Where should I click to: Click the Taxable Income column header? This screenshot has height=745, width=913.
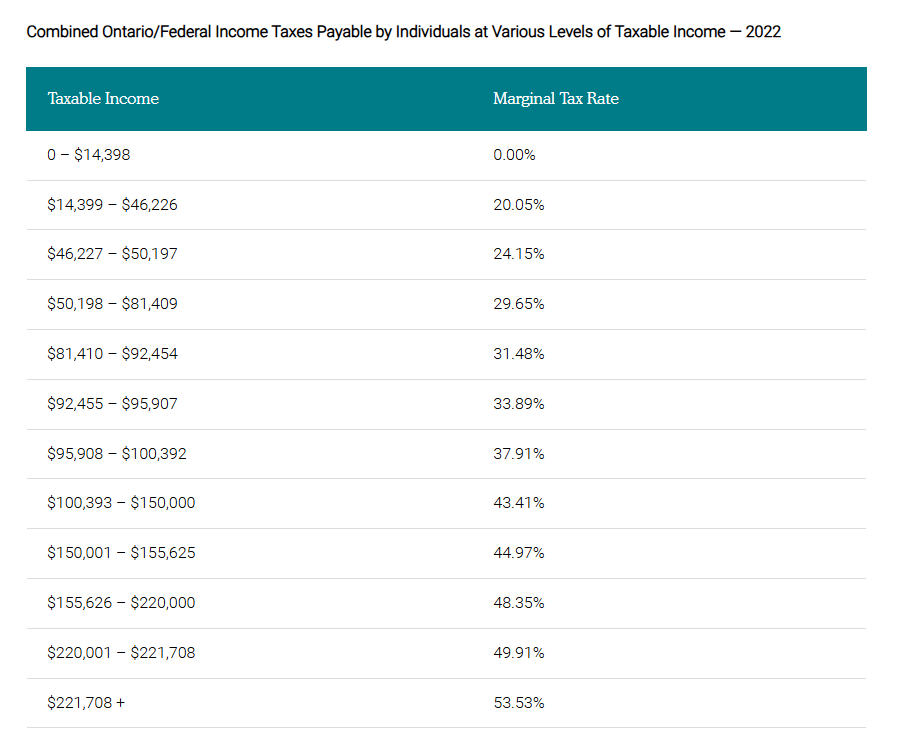tap(103, 99)
